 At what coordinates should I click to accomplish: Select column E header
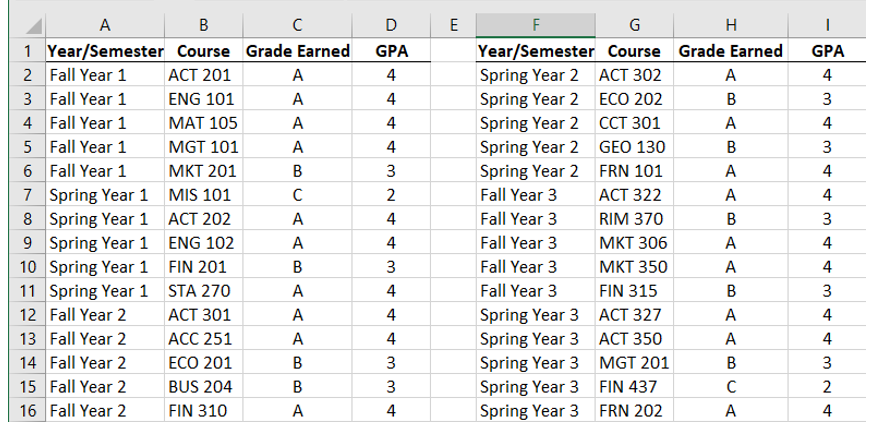453,25
